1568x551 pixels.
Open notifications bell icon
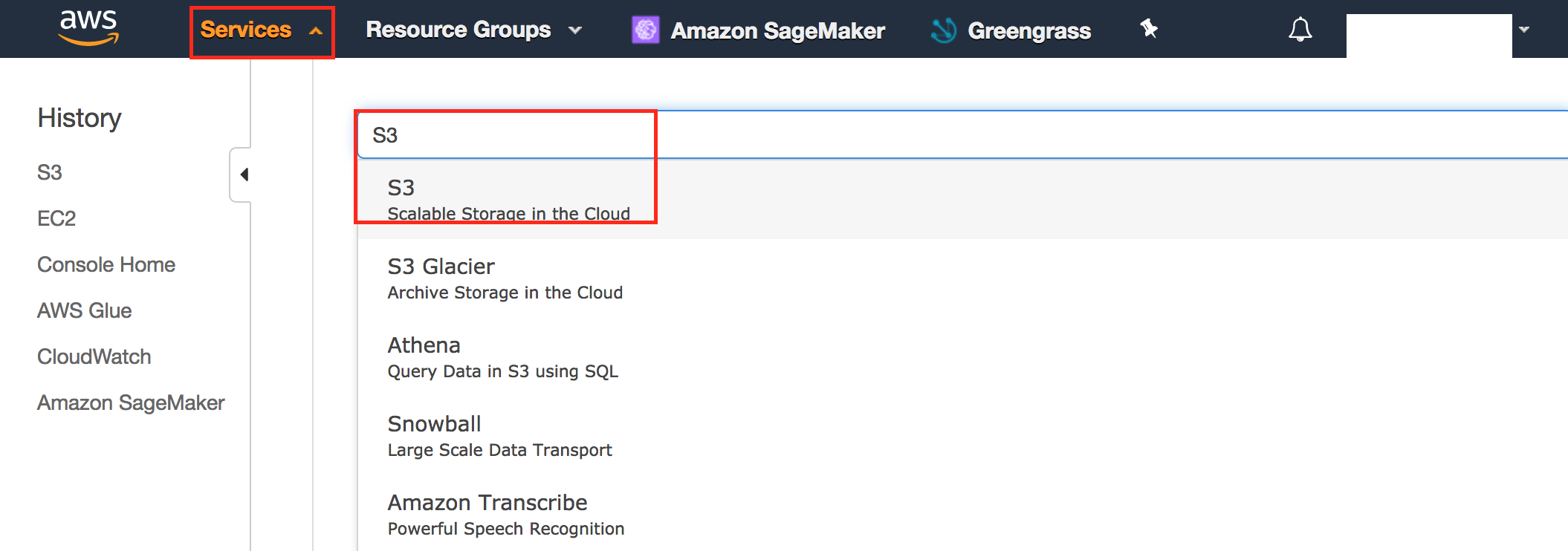point(1300,30)
